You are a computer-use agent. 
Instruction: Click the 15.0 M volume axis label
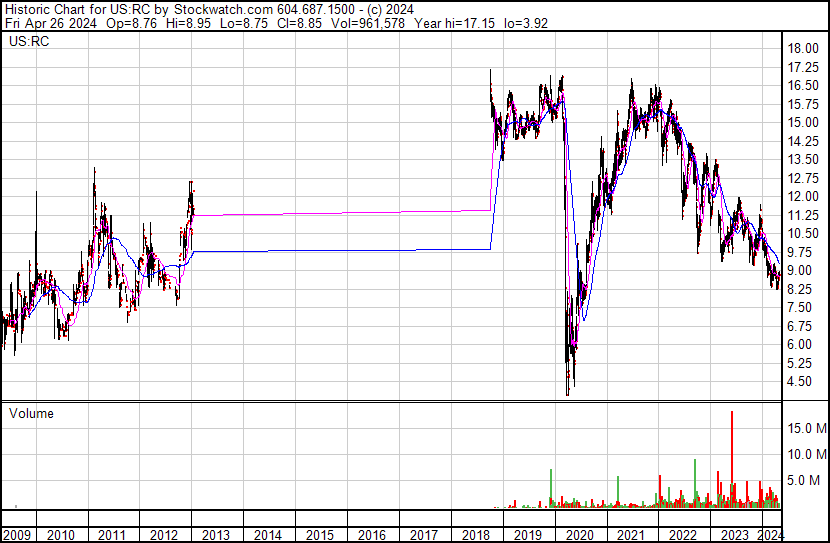coord(807,428)
